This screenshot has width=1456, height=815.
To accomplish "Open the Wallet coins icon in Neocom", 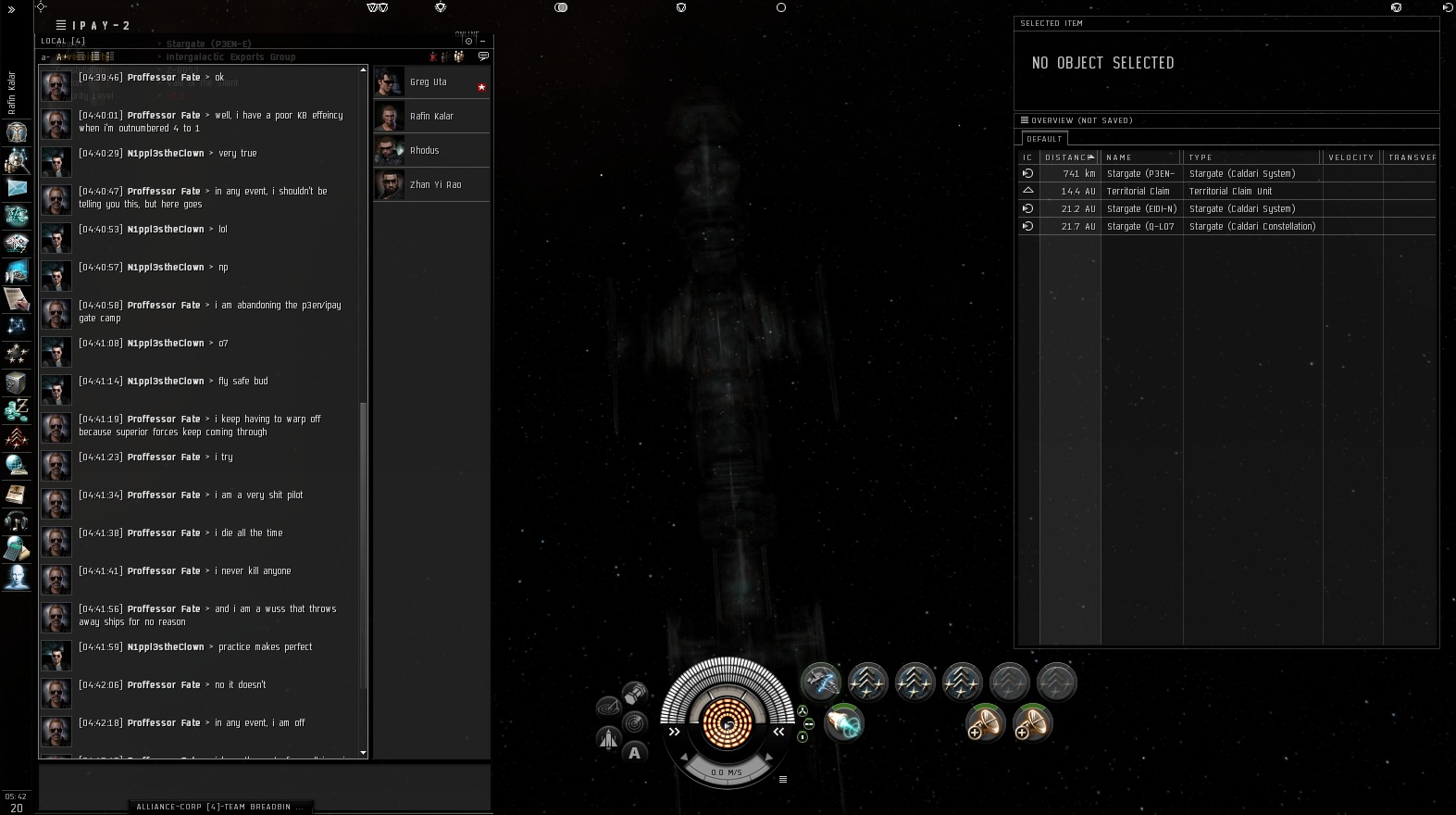I will 17,409.
